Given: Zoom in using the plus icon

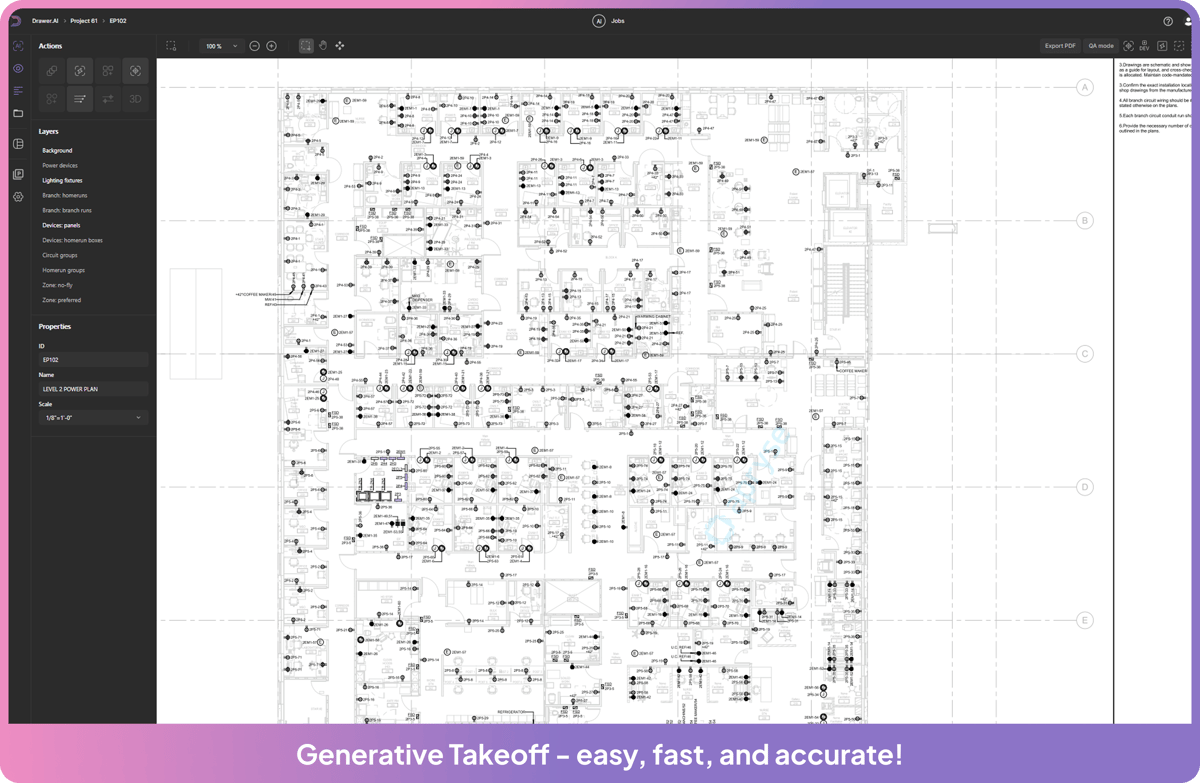Looking at the screenshot, I should 271,45.
